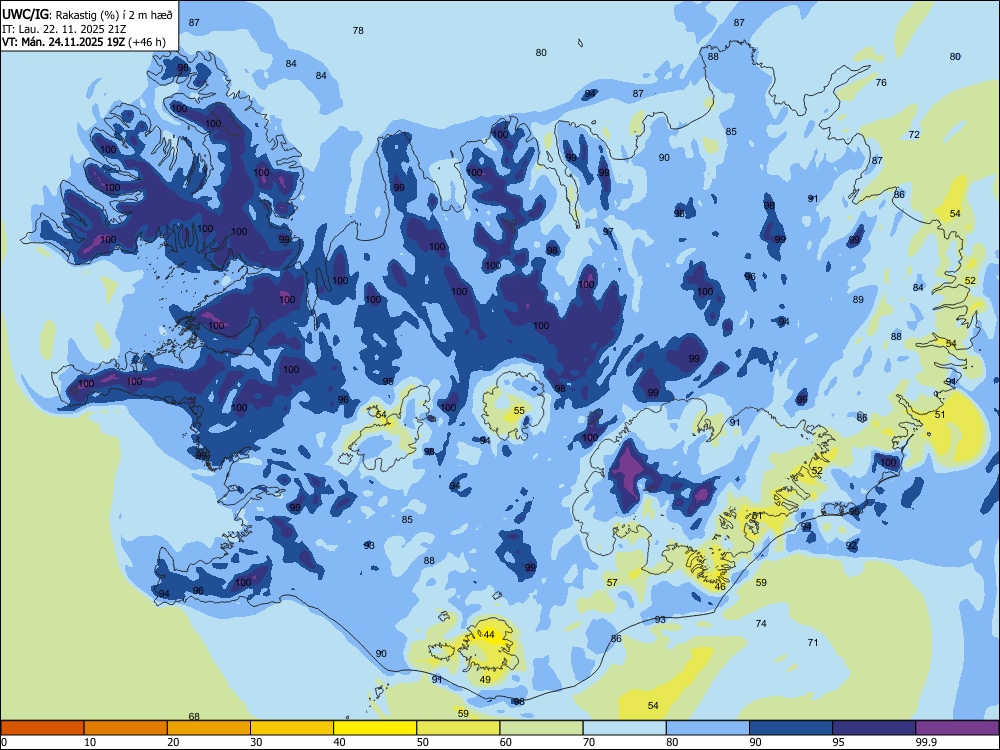Select the golden 30–40 legend swatch
1000x750 pixels.
[292, 728]
